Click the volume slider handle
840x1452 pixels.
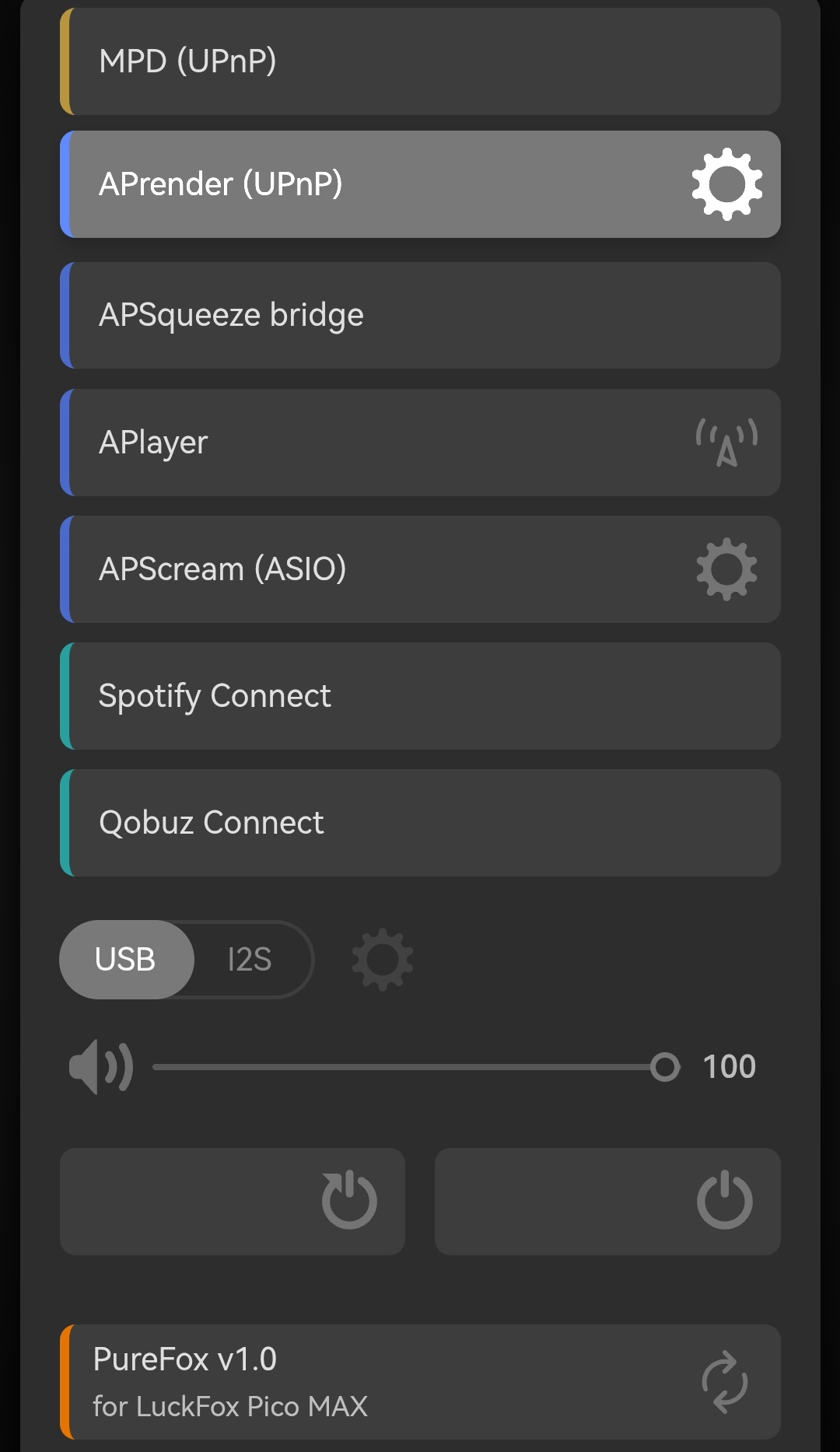[665, 1067]
